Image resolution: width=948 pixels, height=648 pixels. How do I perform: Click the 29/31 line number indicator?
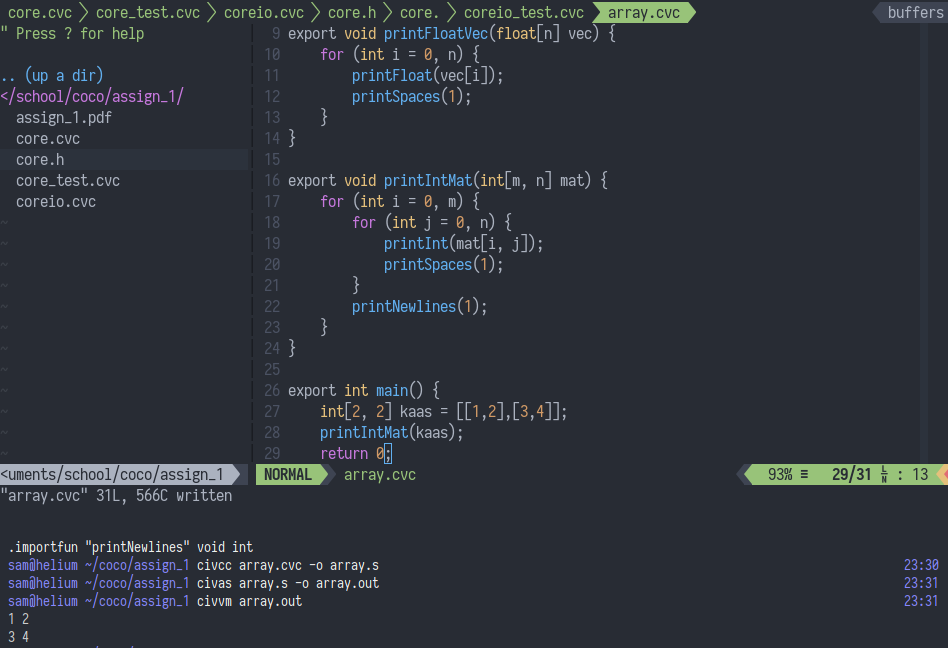coord(851,475)
